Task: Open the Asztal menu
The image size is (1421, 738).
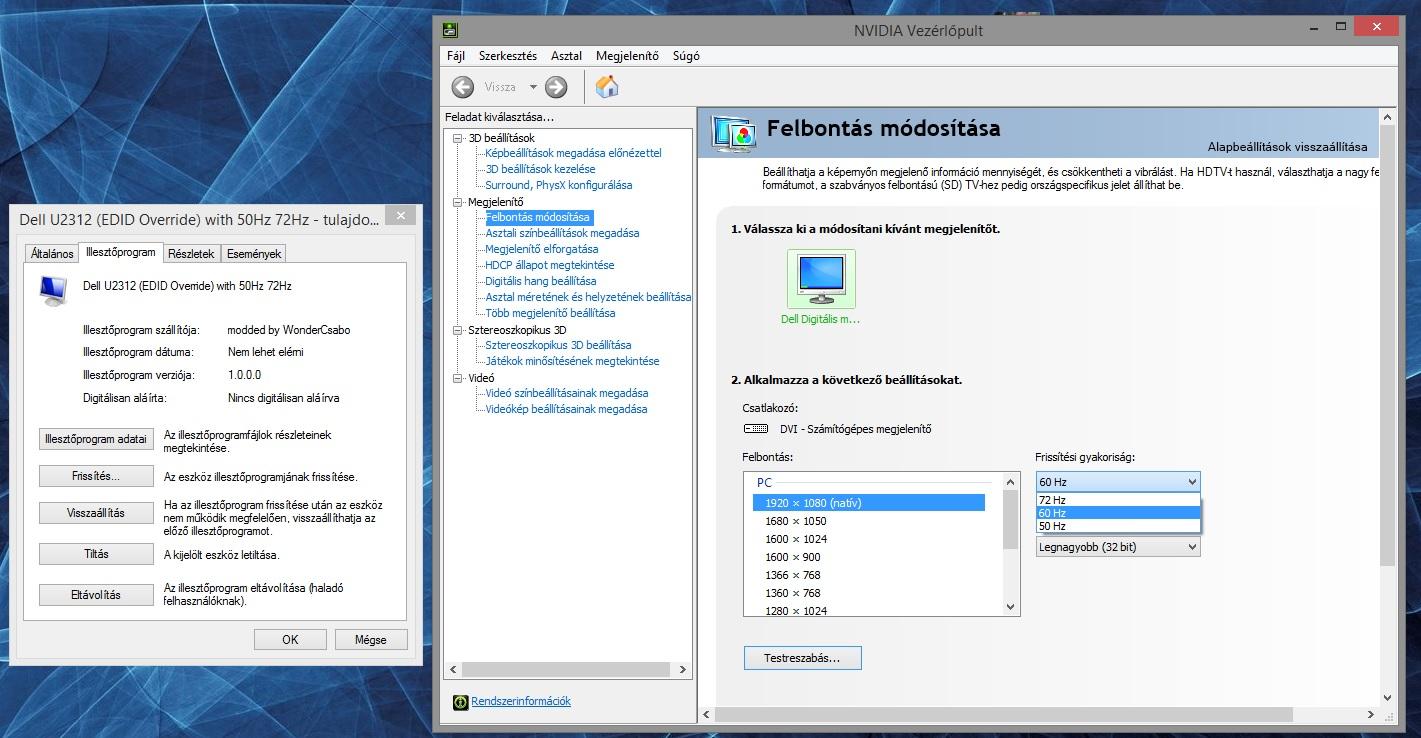Action: [567, 56]
